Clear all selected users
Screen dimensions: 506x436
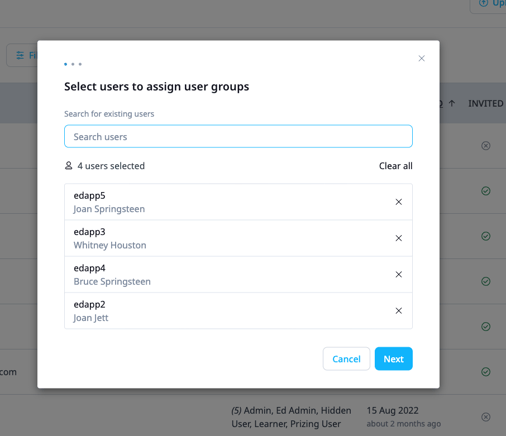click(395, 166)
